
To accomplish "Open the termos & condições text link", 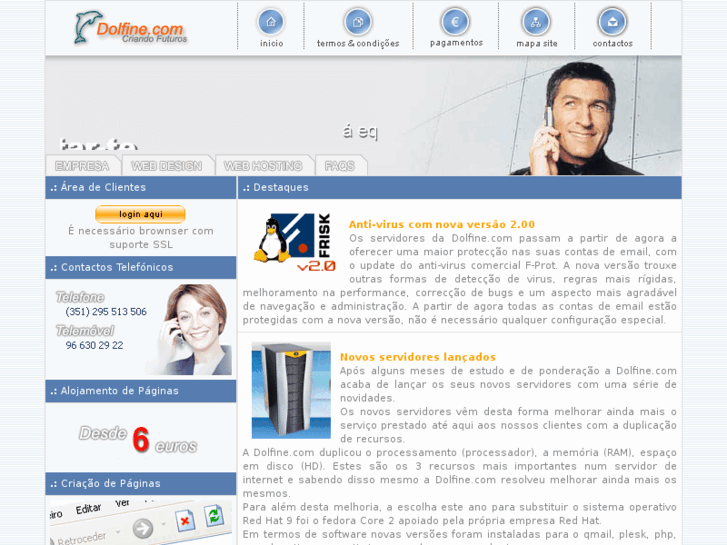I will (x=358, y=43).
